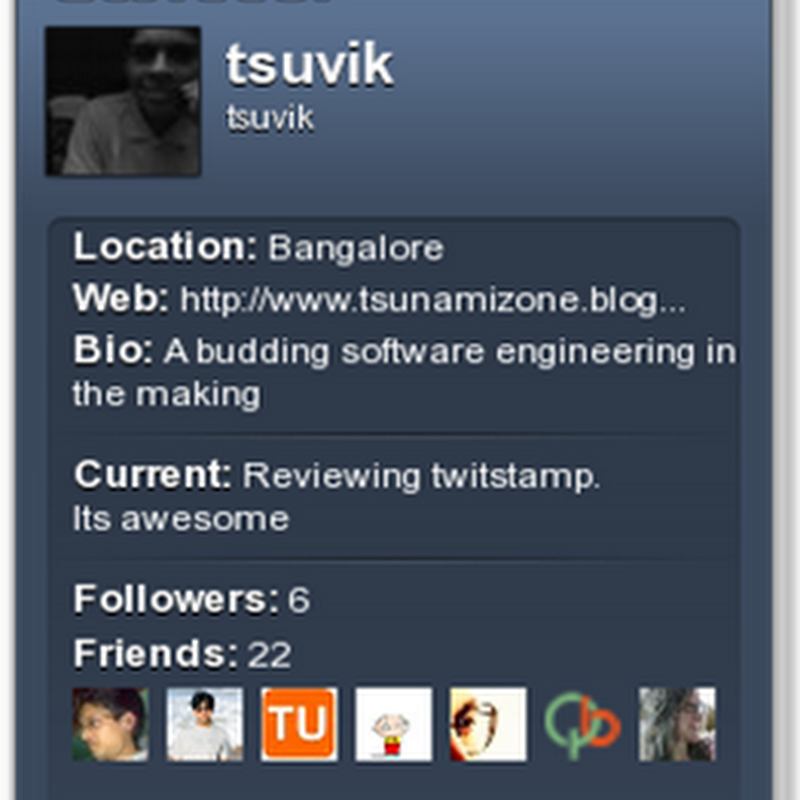The image size is (800, 800).
Task: Click the friends count number 22
Action: tap(269, 654)
